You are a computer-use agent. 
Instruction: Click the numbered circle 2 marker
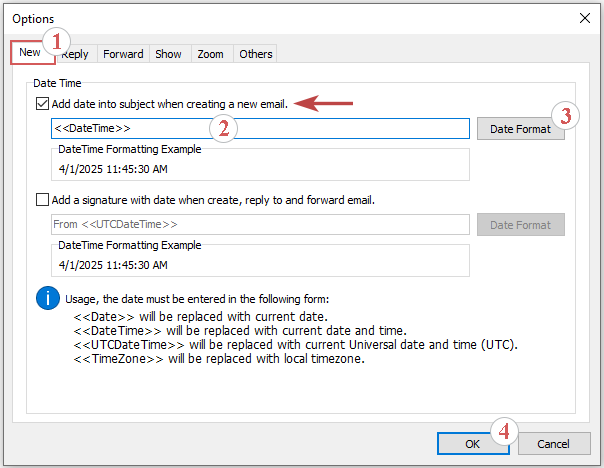tap(225, 127)
